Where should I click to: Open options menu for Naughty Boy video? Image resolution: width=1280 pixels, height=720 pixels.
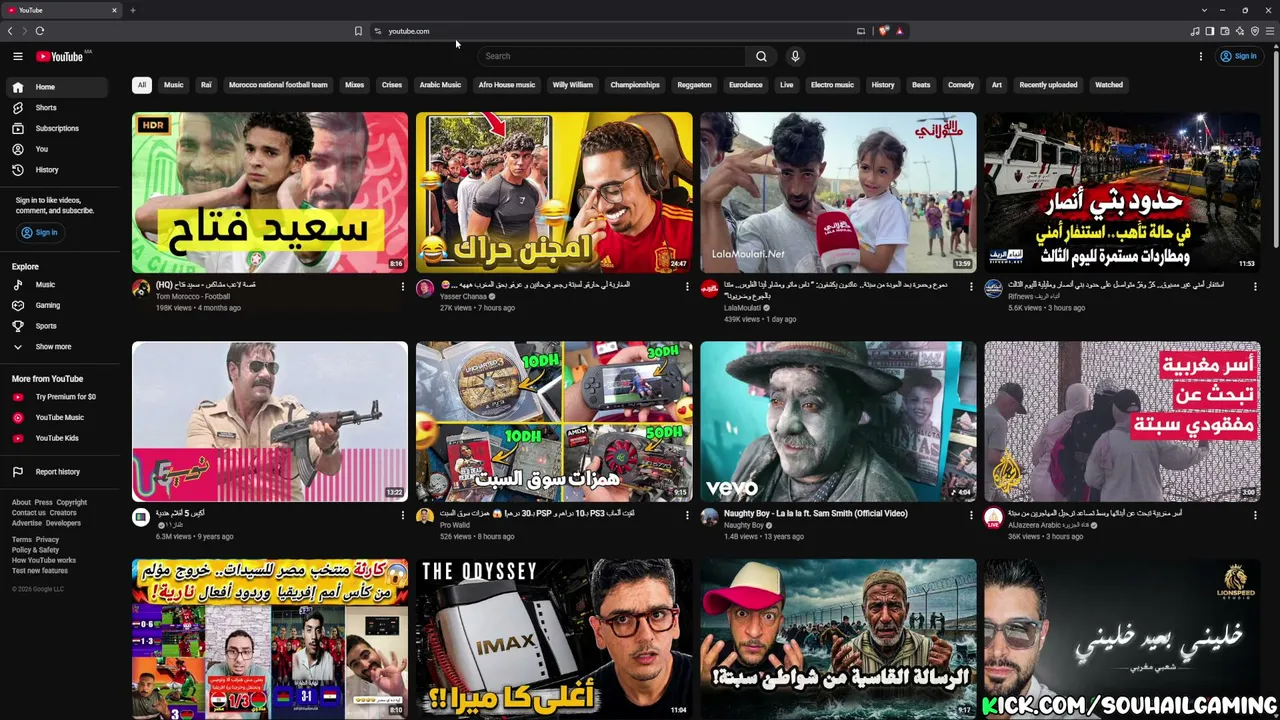[971, 516]
